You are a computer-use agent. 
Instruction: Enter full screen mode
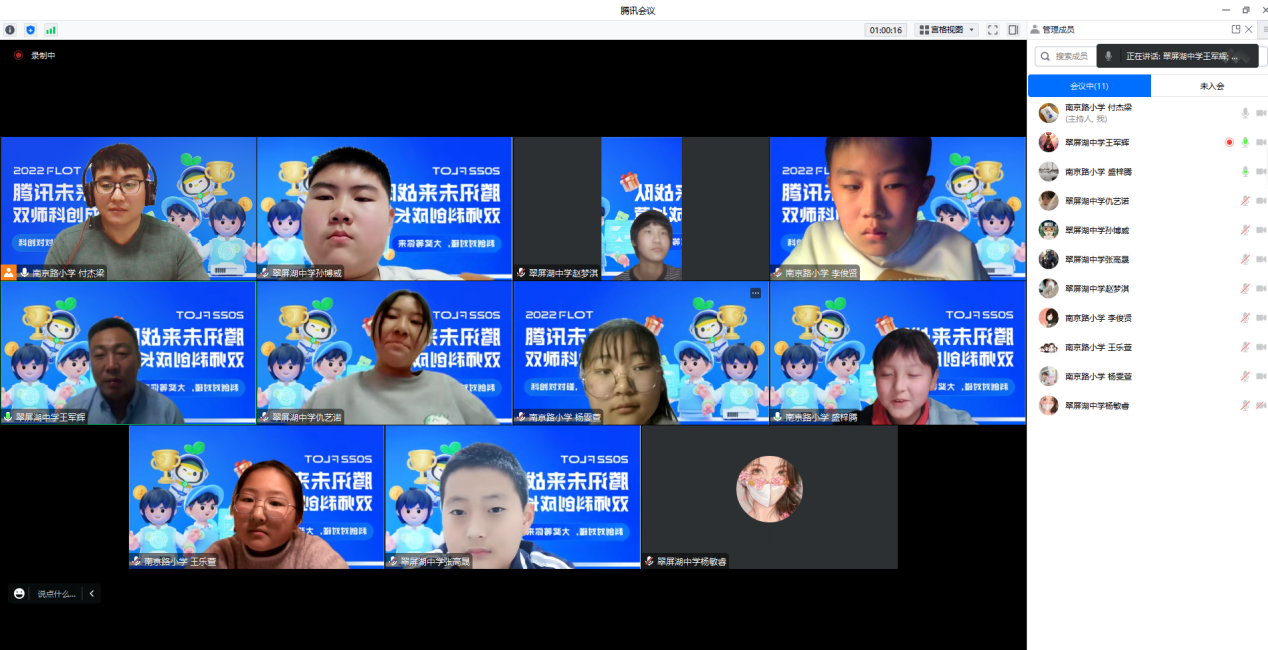tap(992, 30)
